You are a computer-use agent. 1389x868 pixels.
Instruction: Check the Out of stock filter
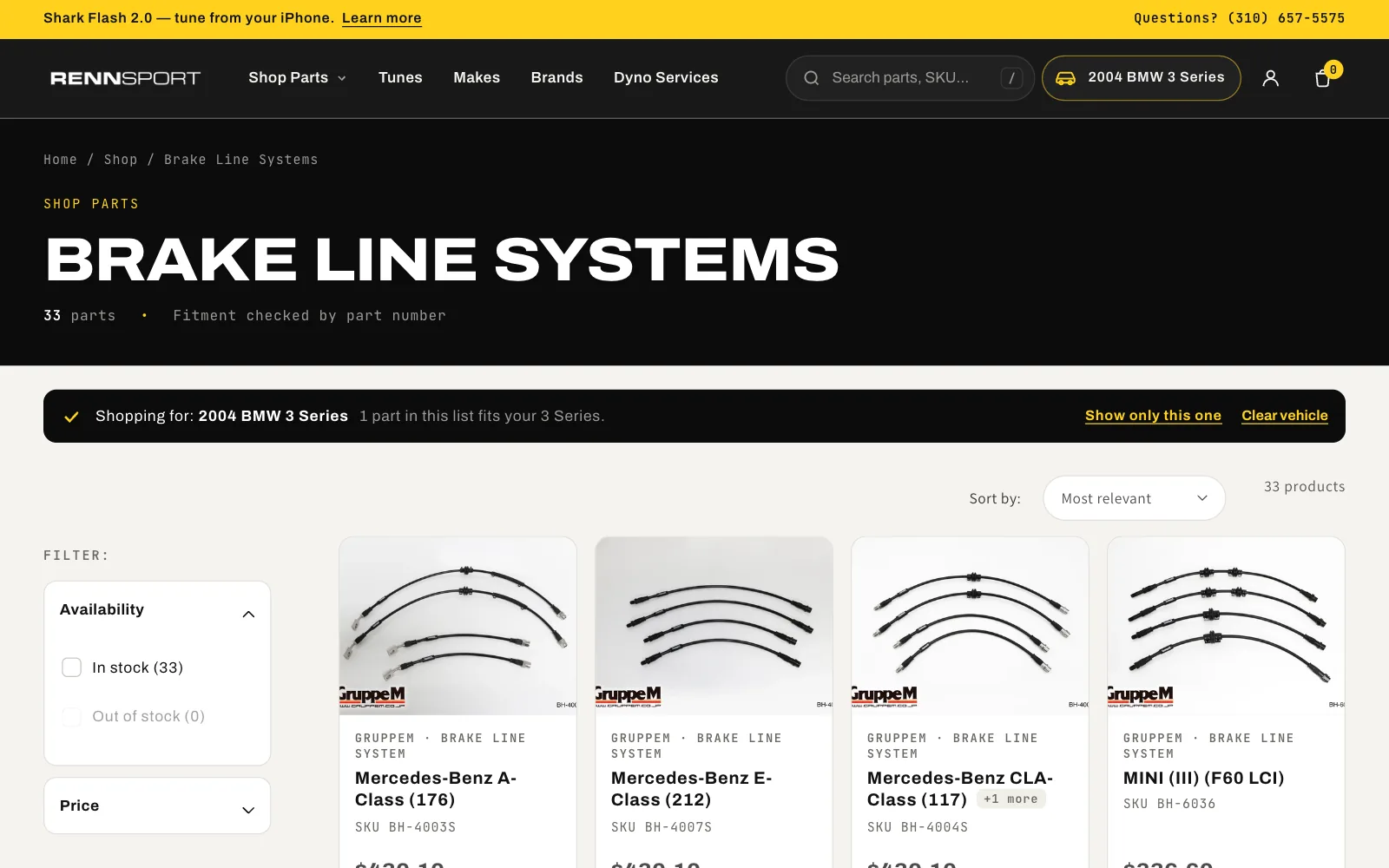pos(71,716)
